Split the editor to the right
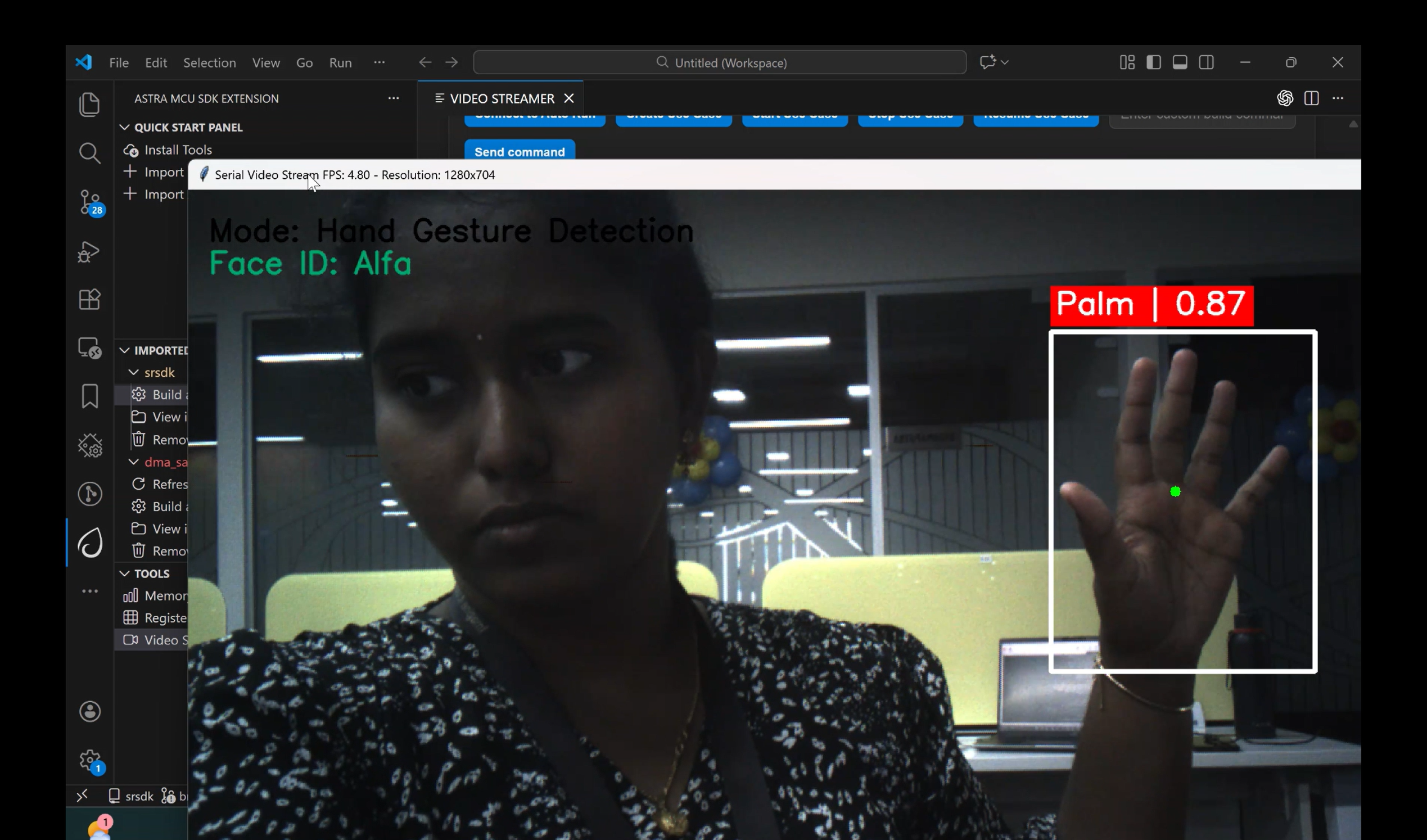This screenshot has height=840, width=1427. pos(1312,98)
